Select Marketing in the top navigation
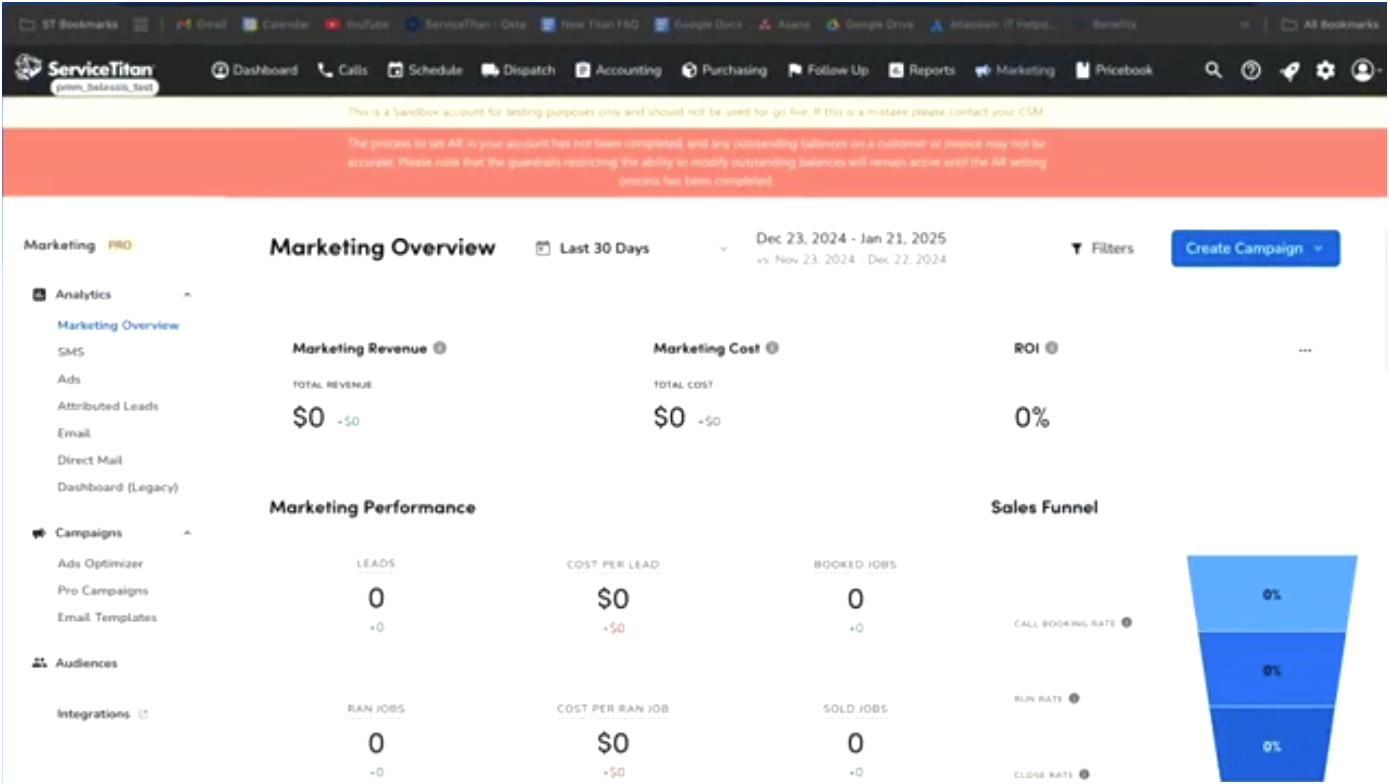 point(1015,70)
